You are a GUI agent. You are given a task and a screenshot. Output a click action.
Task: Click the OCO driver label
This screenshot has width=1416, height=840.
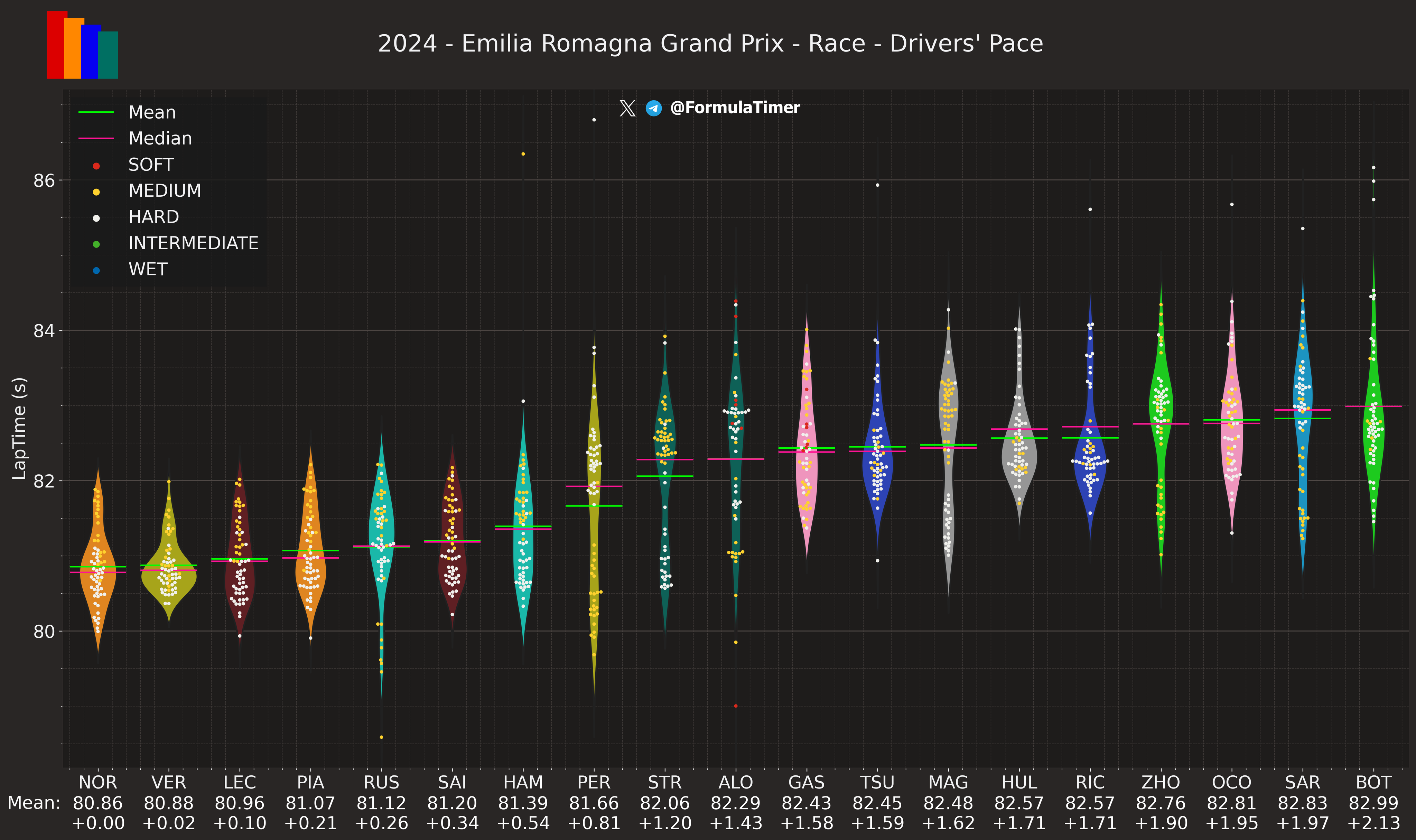[1231, 782]
